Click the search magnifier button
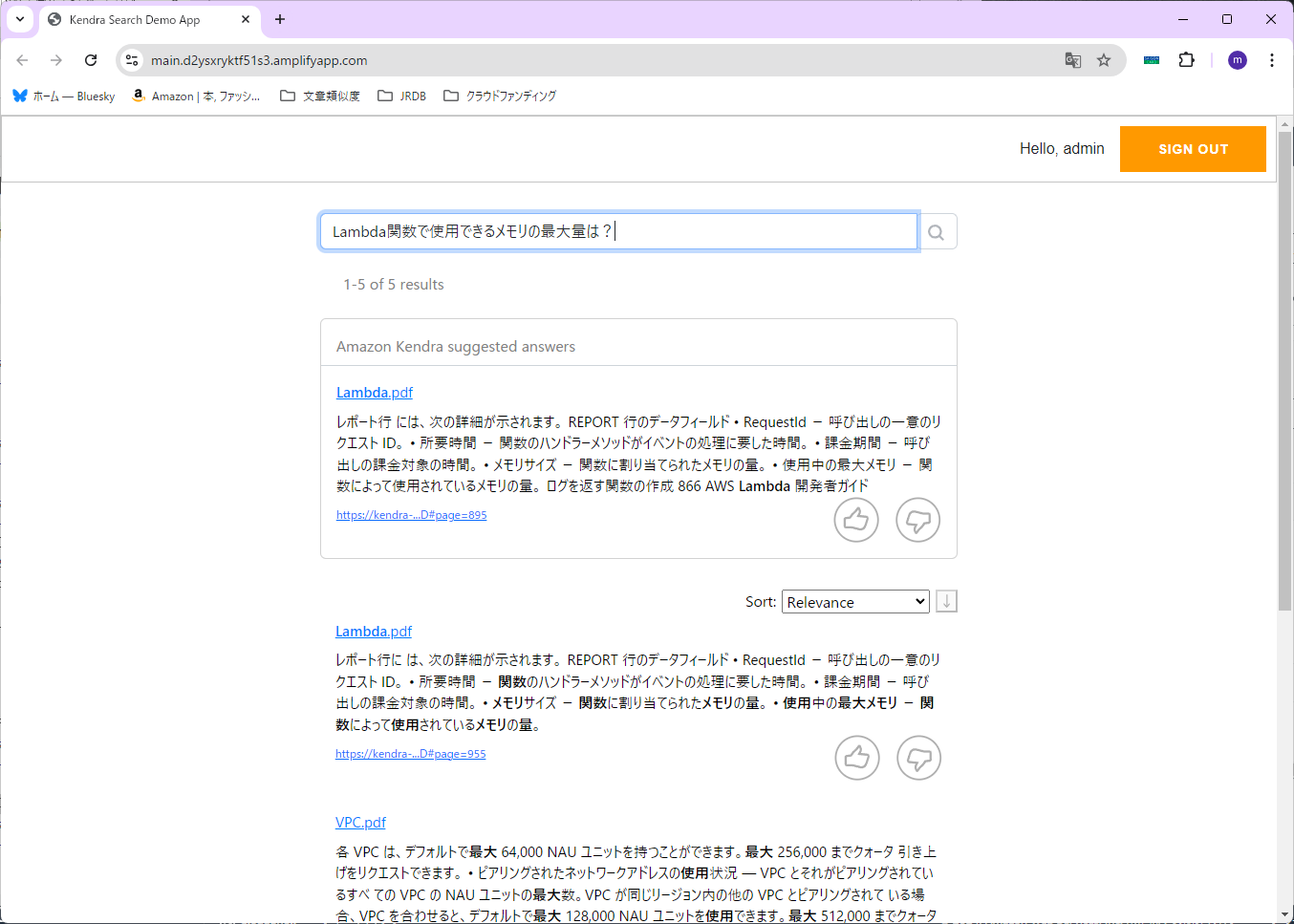Screen dimensions: 1294x924 coord(937,231)
